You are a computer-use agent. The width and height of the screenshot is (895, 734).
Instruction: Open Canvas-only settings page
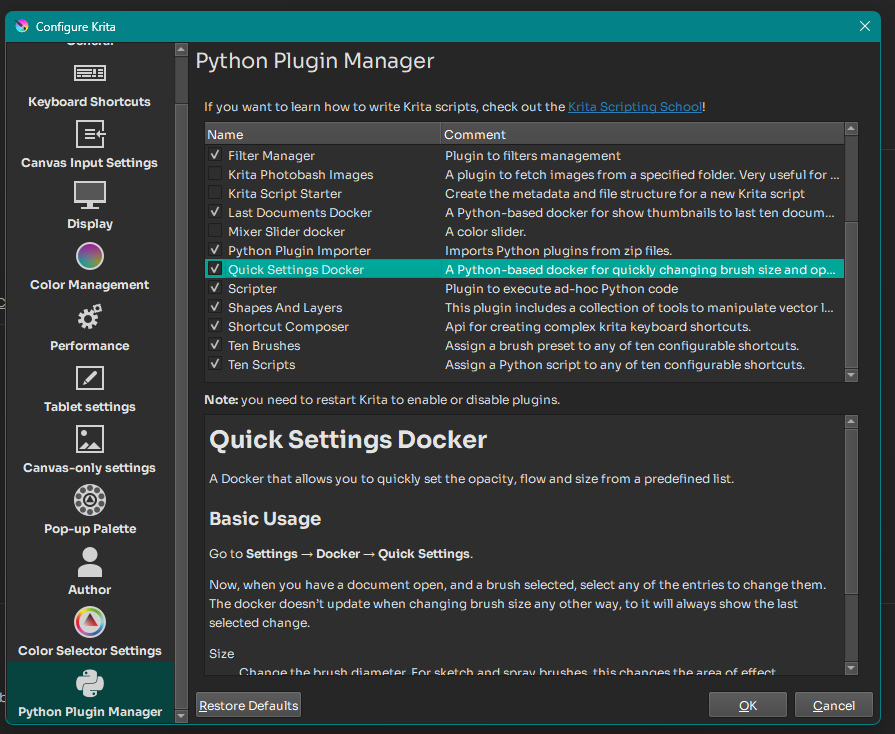(x=90, y=450)
